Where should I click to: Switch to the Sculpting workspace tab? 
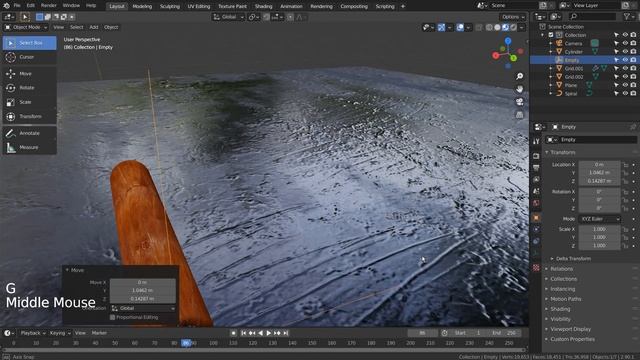(170, 6)
